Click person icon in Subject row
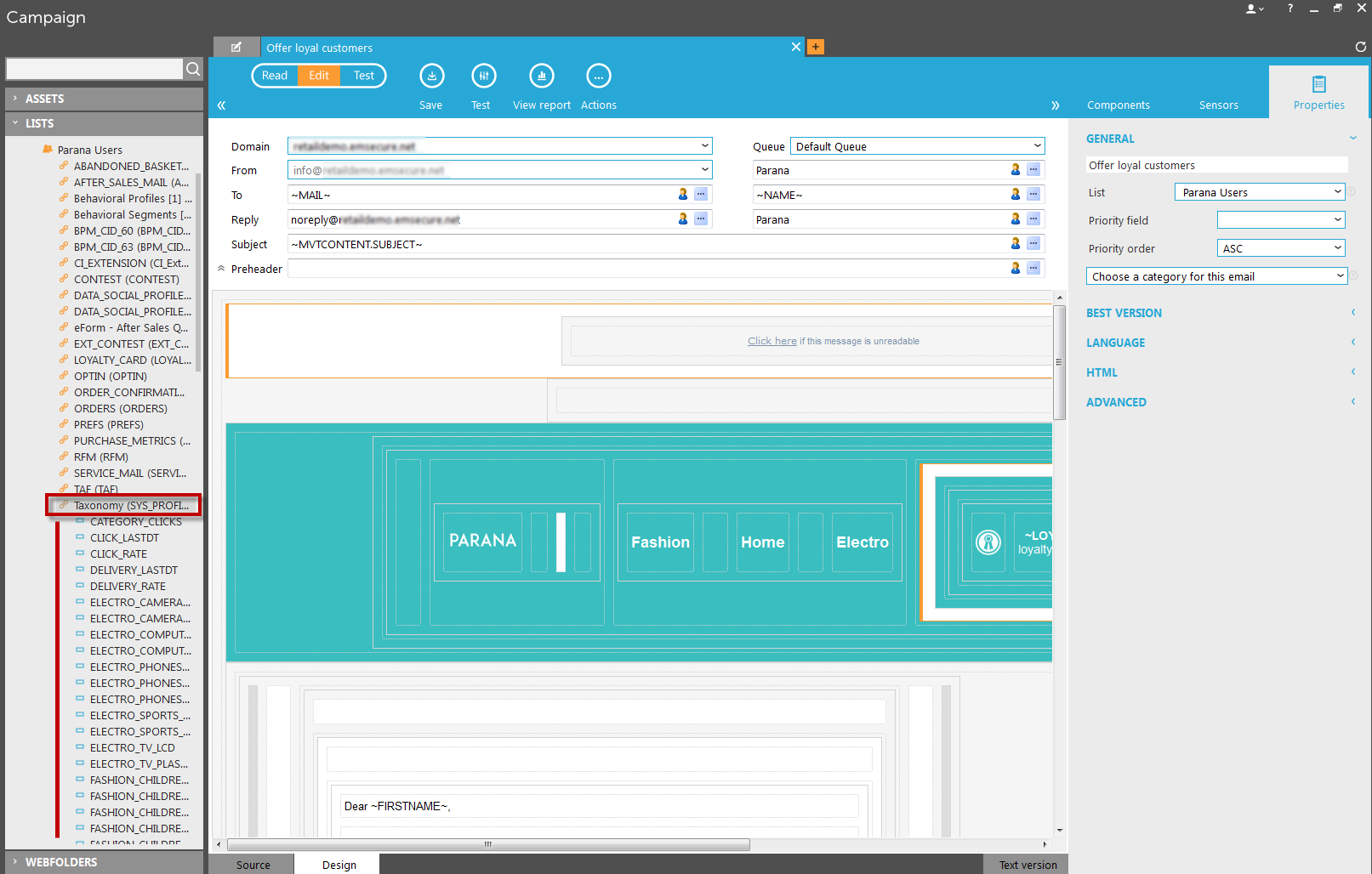 (x=1015, y=244)
